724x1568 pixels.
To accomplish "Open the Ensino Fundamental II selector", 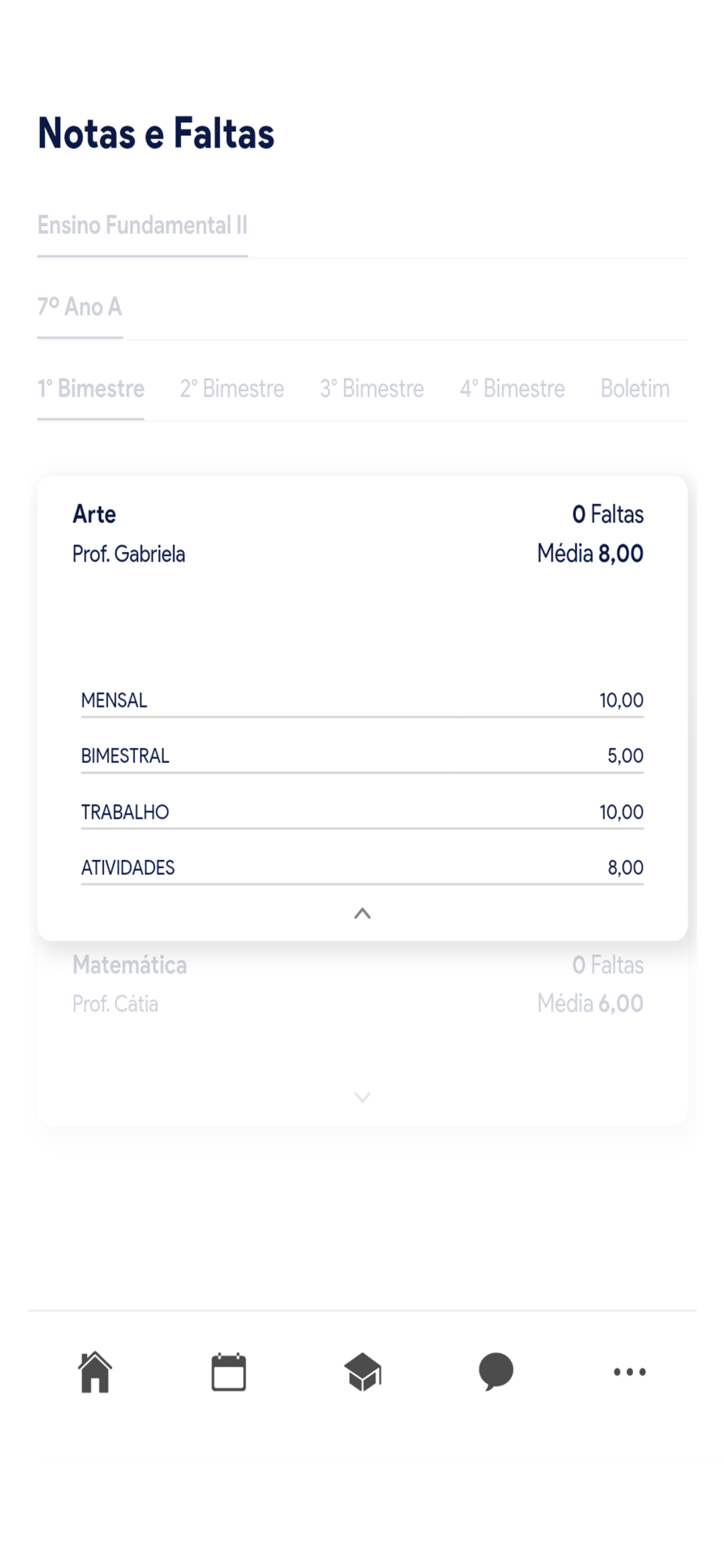I will pyautogui.click(x=143, y=226).
